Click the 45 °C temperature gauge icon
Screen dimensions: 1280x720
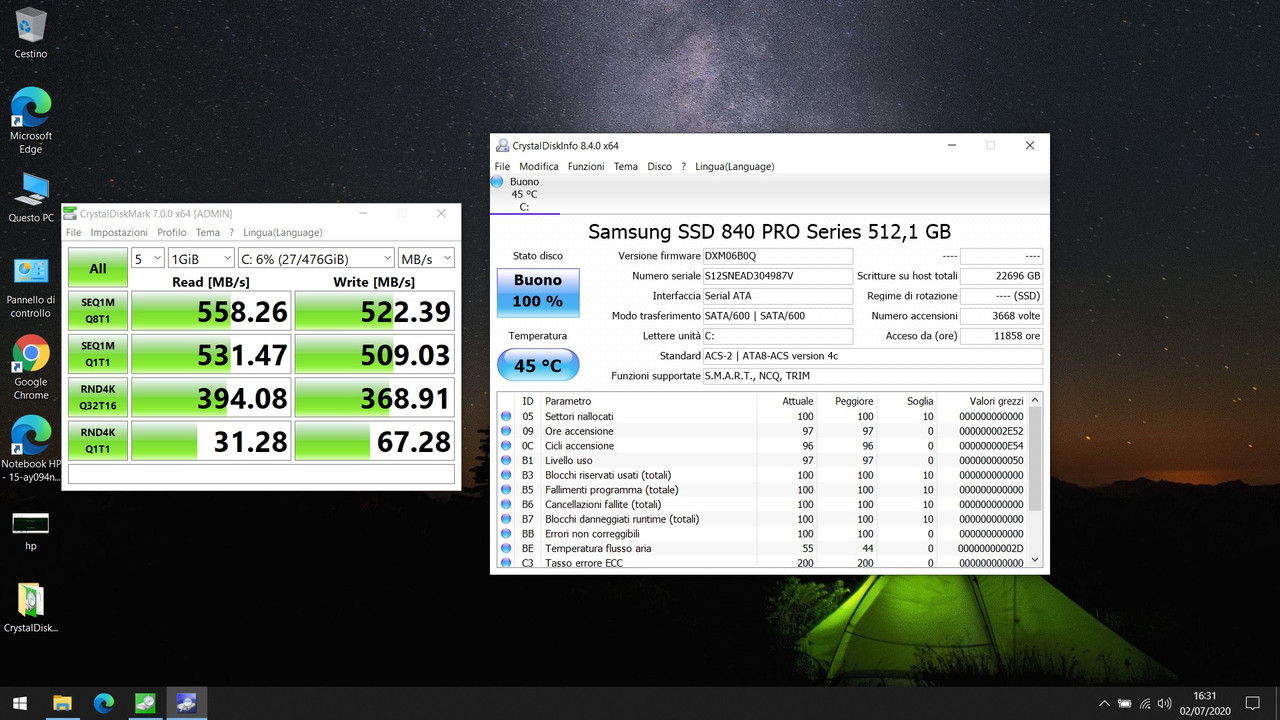tap(538, 365)
